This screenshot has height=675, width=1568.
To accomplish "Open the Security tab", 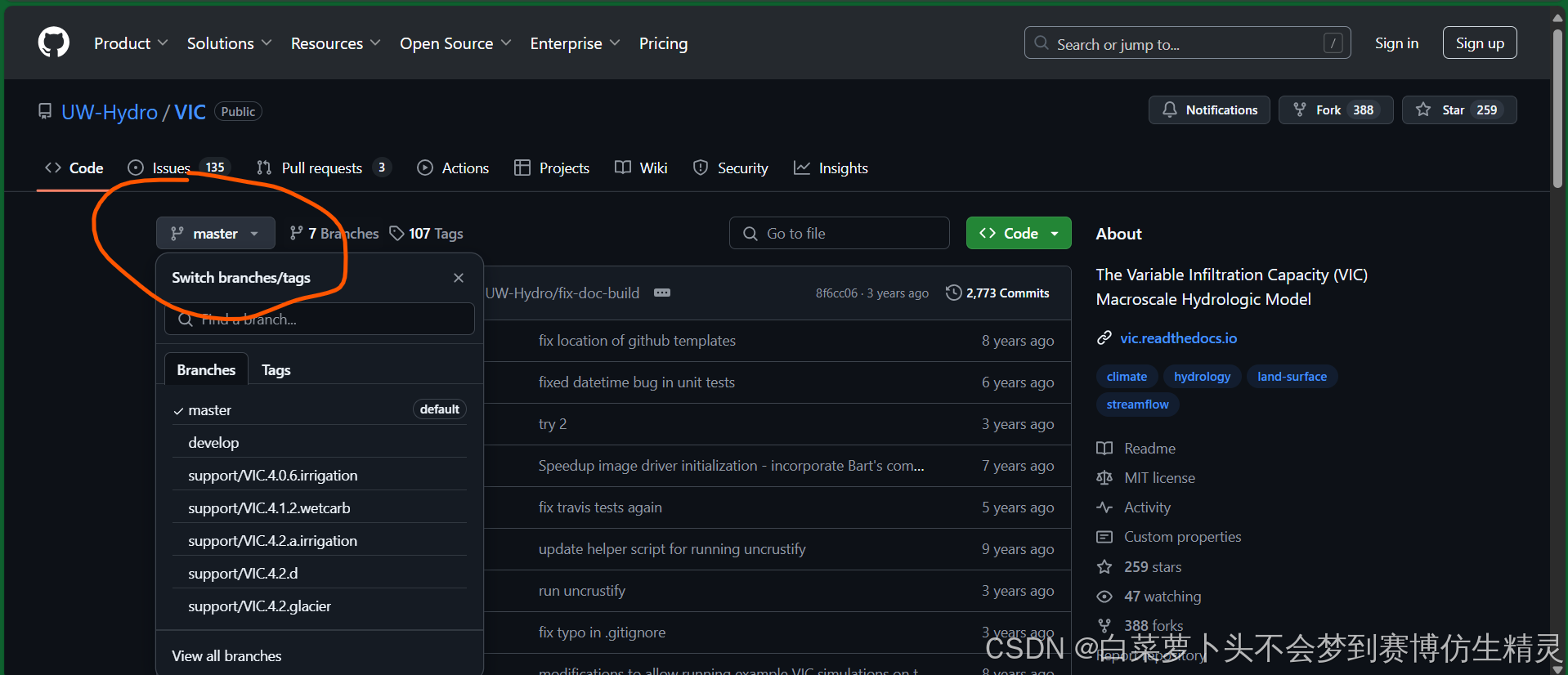I will (x=731, y=168).
